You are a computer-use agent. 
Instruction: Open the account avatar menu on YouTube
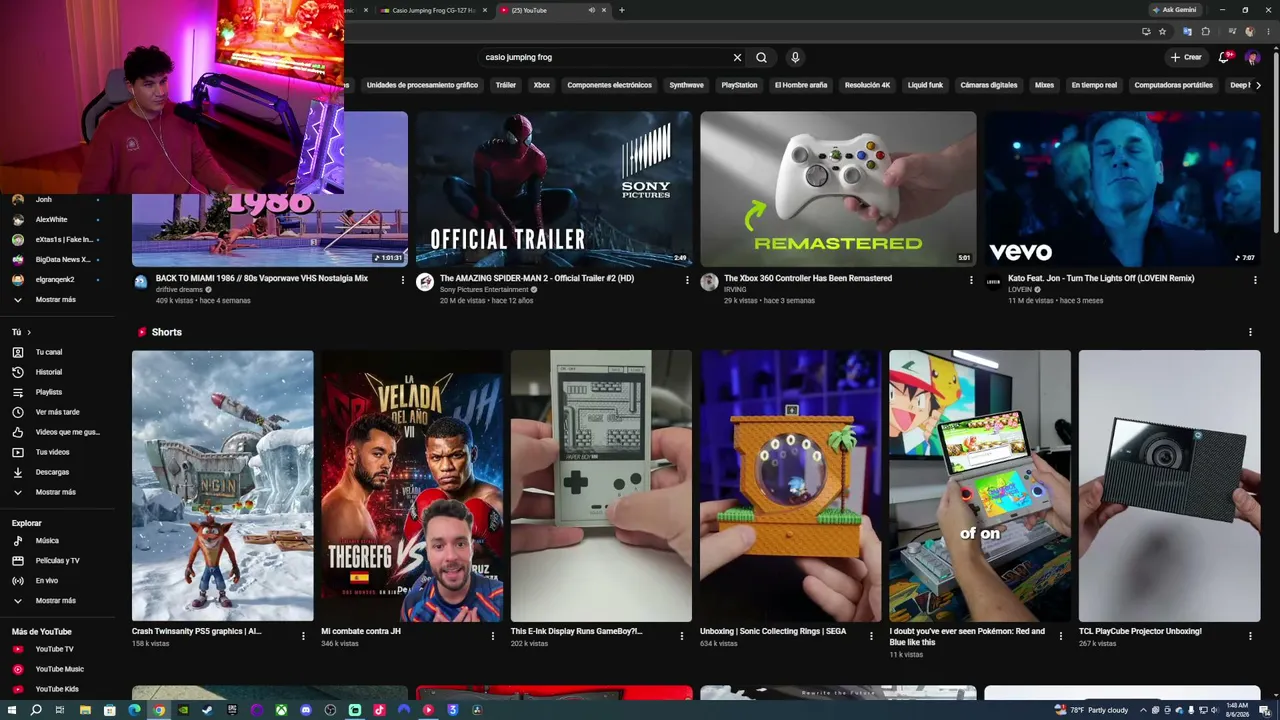click(1251, 57)
